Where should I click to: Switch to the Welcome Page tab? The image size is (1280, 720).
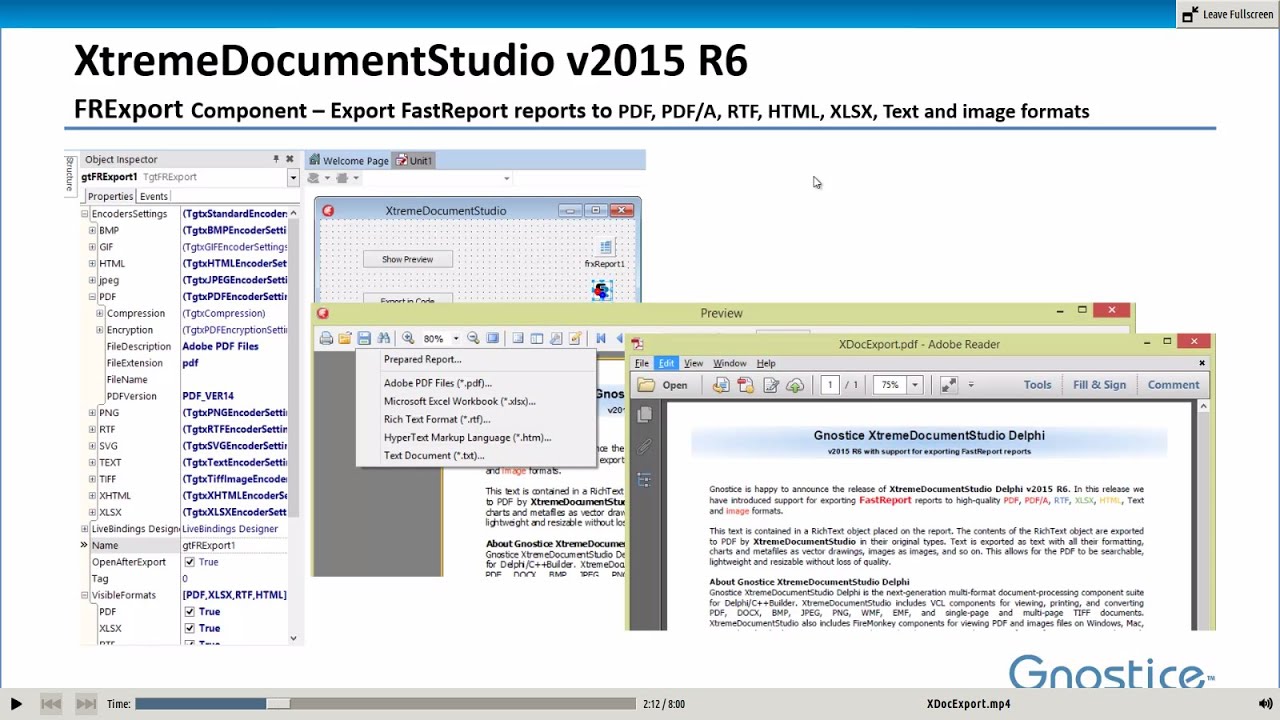click(x=349, y=160)
